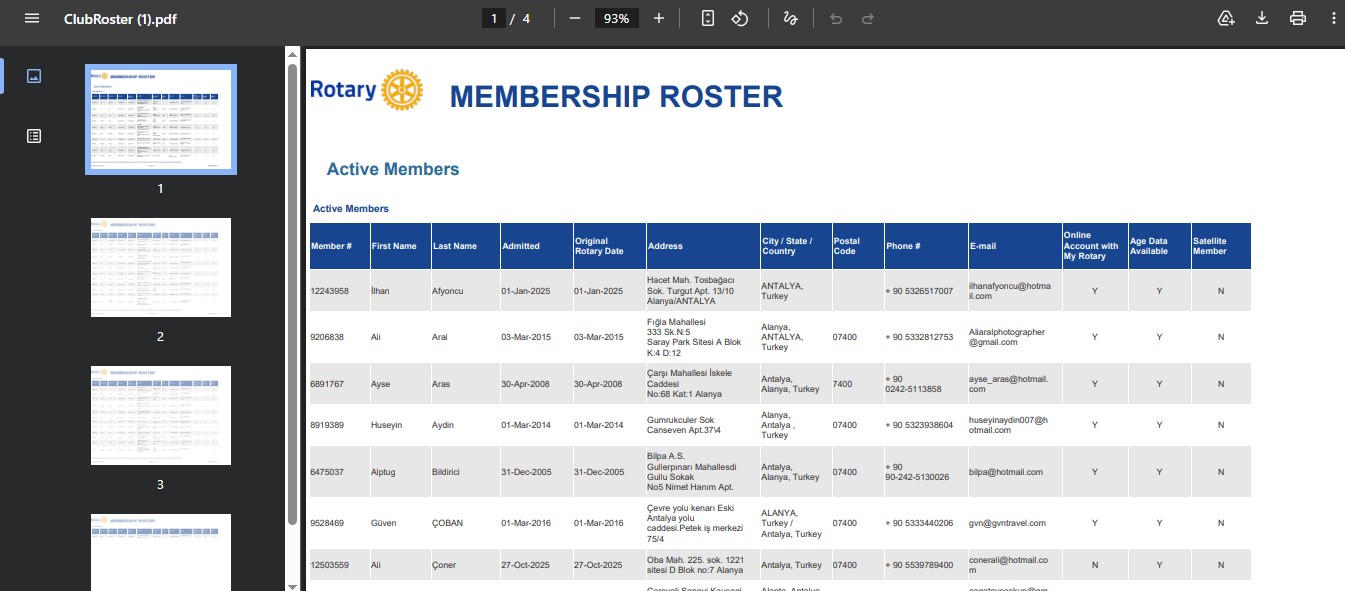
Task: Click the undo annotation arrow
Action: tap(836, 19)
